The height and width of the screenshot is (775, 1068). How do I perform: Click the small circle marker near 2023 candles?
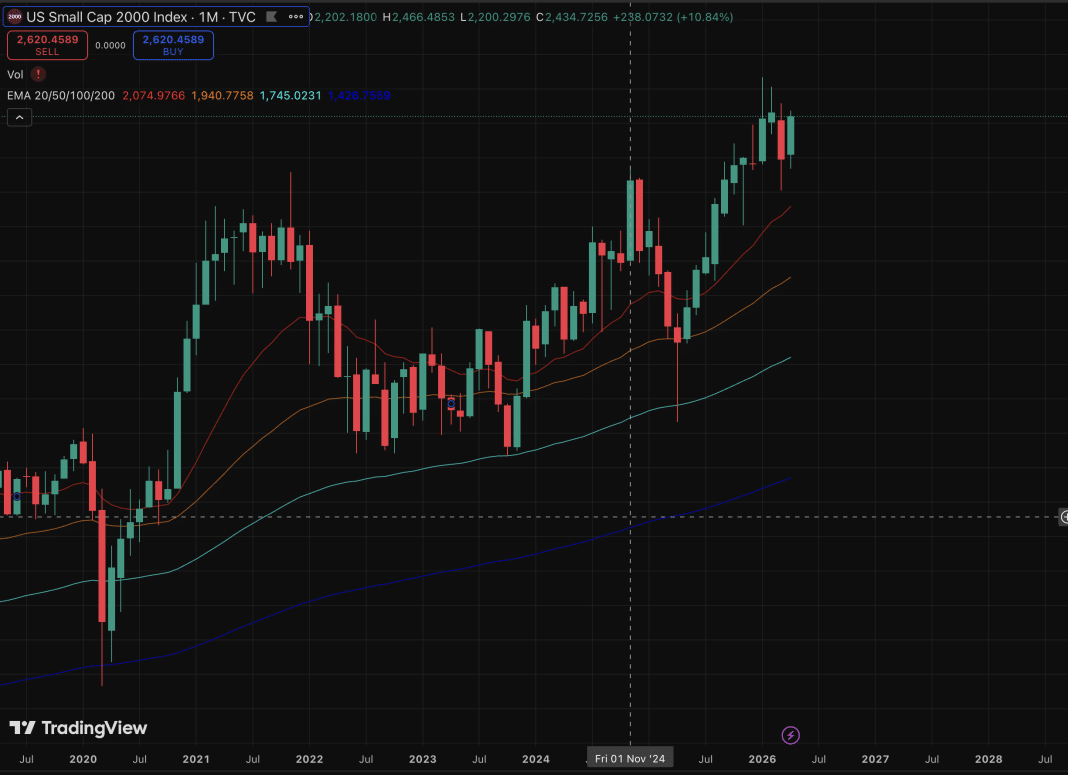pyautogui.click(x=451, y=405)
